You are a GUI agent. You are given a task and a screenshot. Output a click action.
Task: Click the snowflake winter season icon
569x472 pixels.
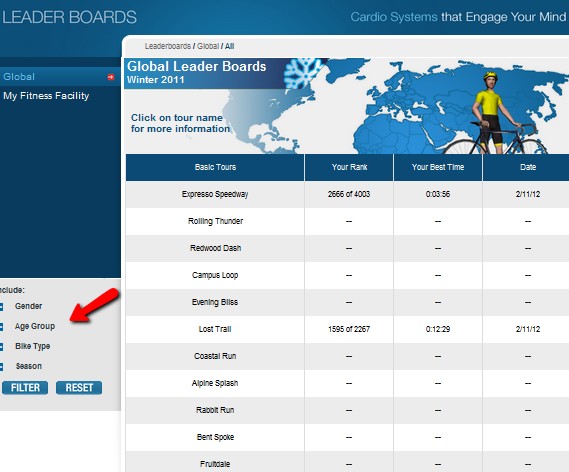click(x=303, y=72)
